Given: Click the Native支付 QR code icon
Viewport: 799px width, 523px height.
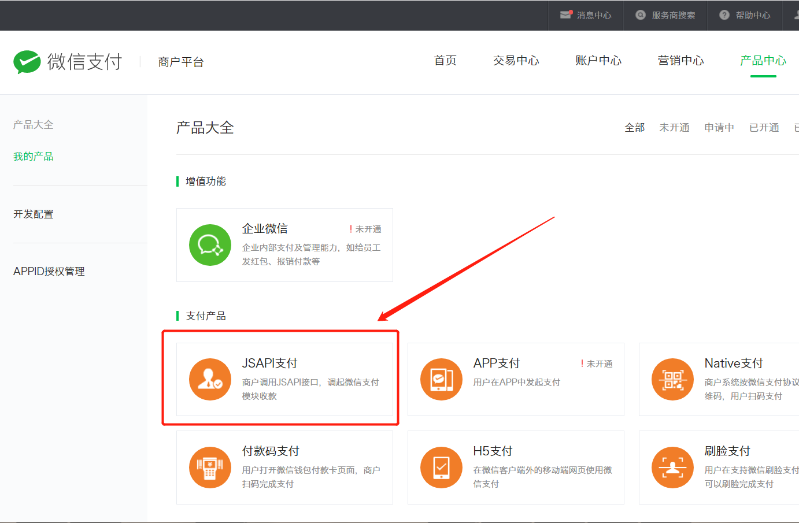Looking at the screenshot, I should [673, 379].
